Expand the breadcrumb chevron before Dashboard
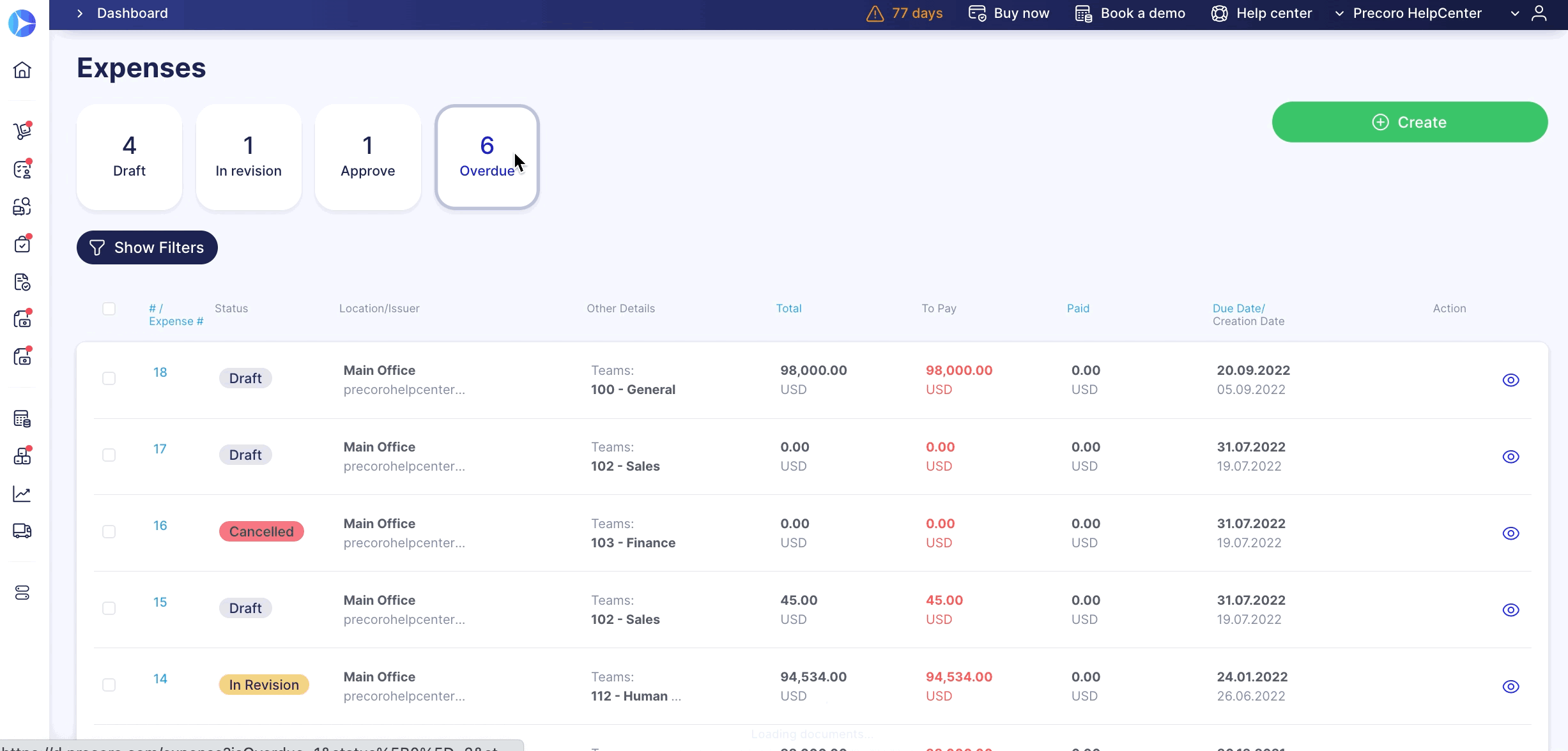The height and width of the screenshot is (751, 1568). tap(80, 13)
